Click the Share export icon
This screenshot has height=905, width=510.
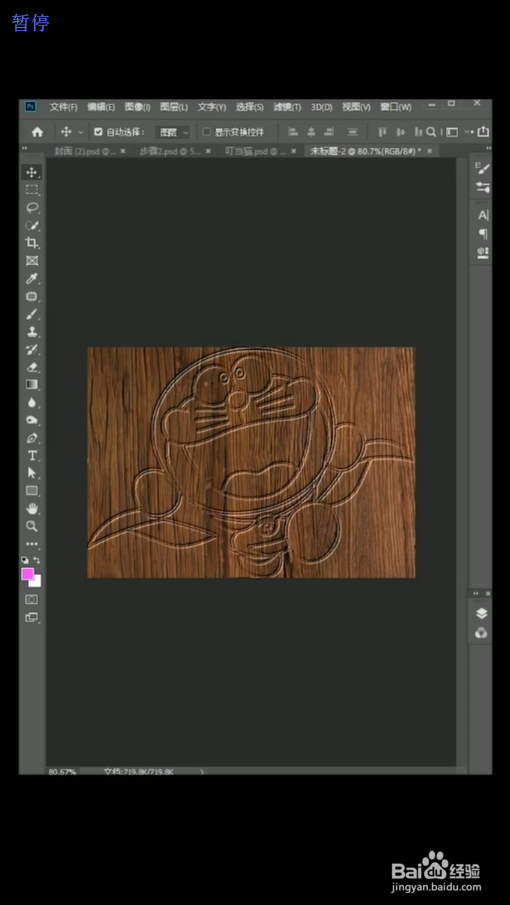click(x=483, y=132)
